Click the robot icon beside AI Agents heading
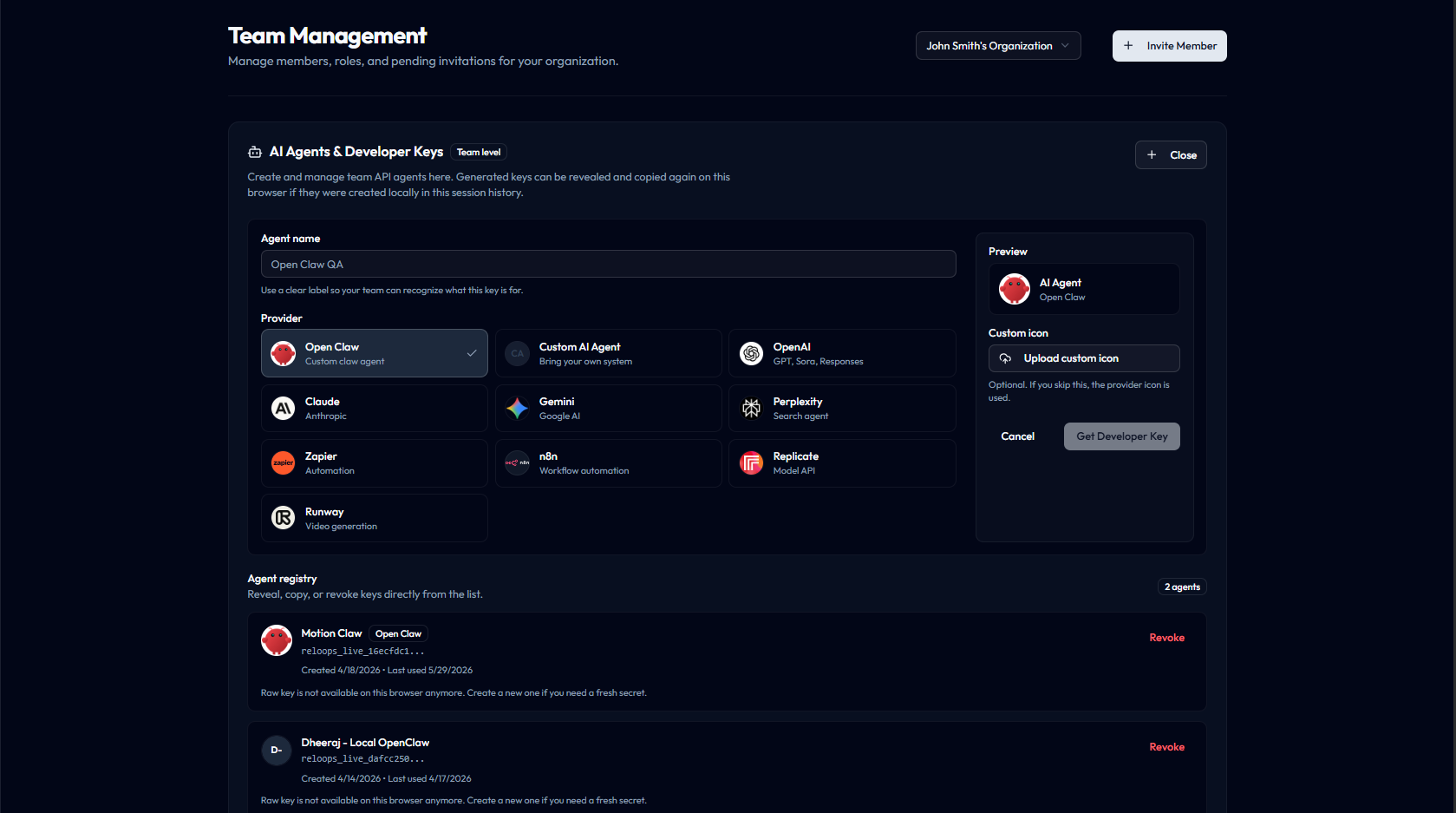Viewport: 1456px width, 813px height. pos(255,152)
